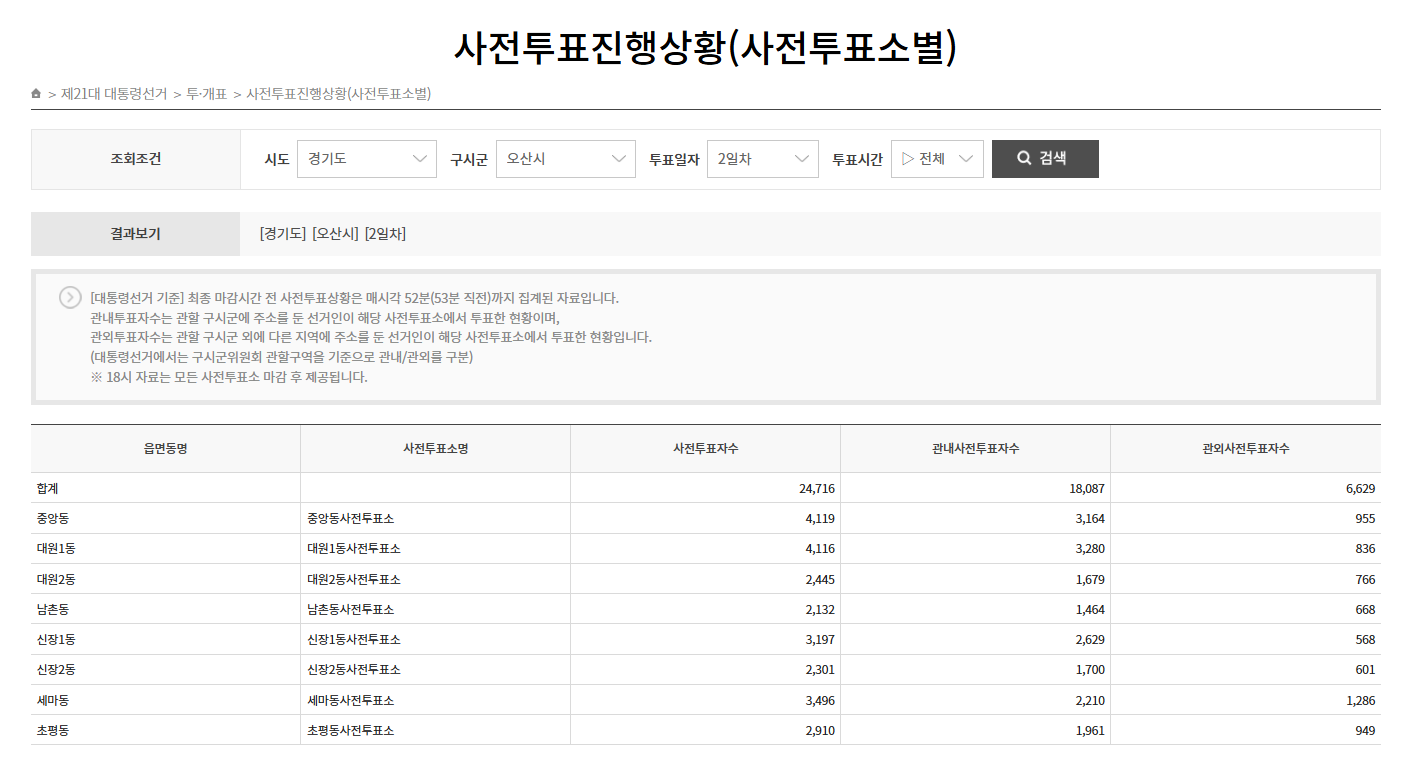
Task: Expand the 투표시간 dropdown showing 전체
Action: (937, 159)
